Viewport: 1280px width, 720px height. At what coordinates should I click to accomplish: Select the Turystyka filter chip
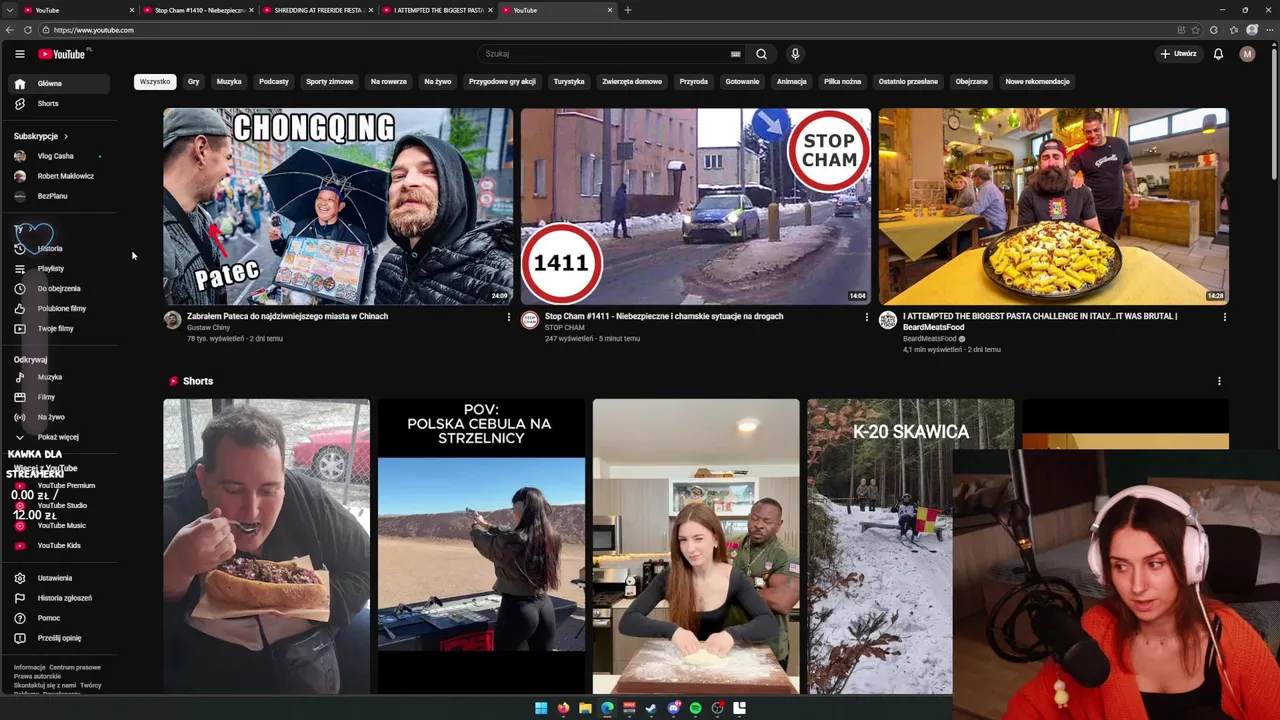click(x=569, y=82)
